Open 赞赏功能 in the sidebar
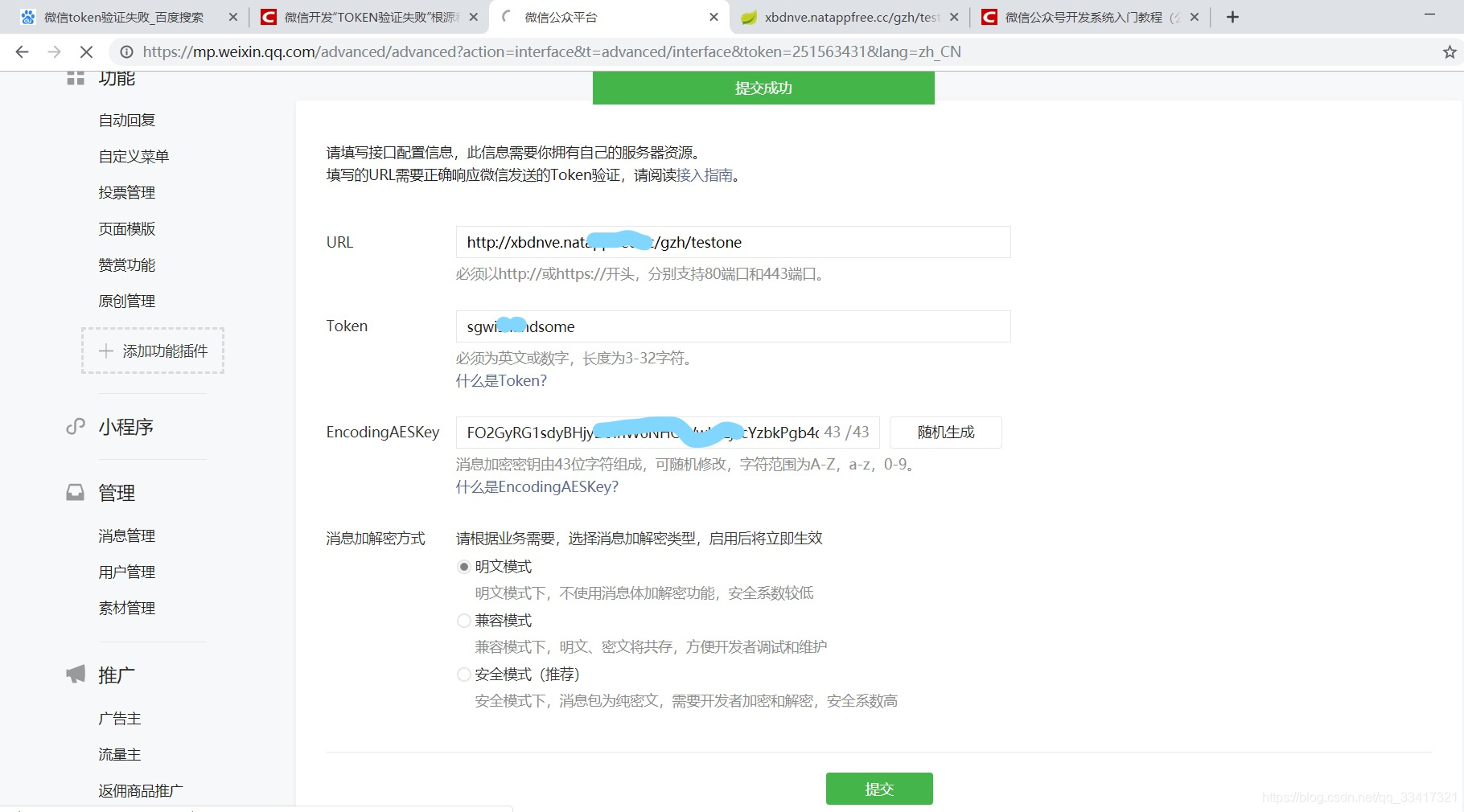1464x812 pixels. point(127,265)
